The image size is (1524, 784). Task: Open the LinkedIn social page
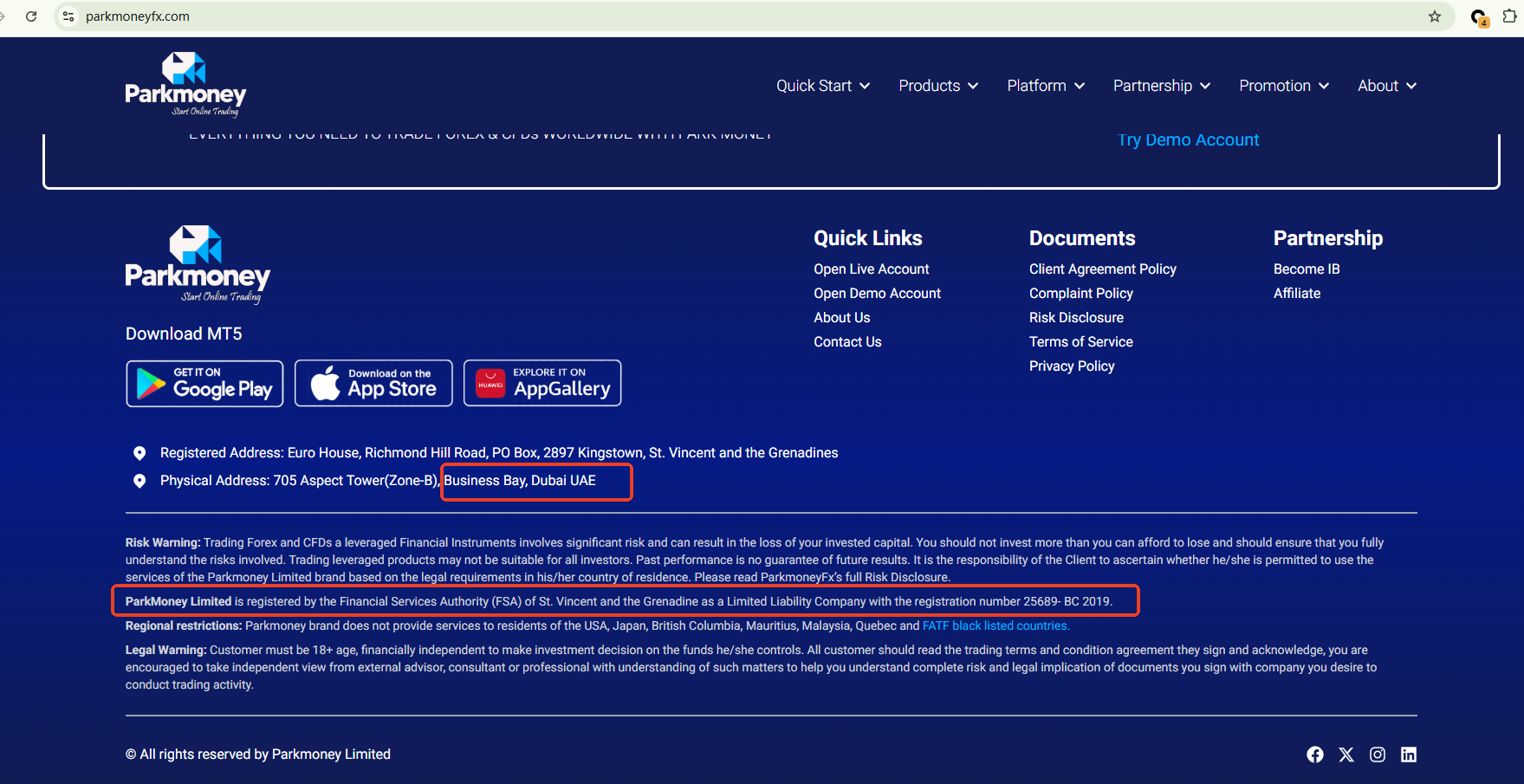(x=1409, y=755)
